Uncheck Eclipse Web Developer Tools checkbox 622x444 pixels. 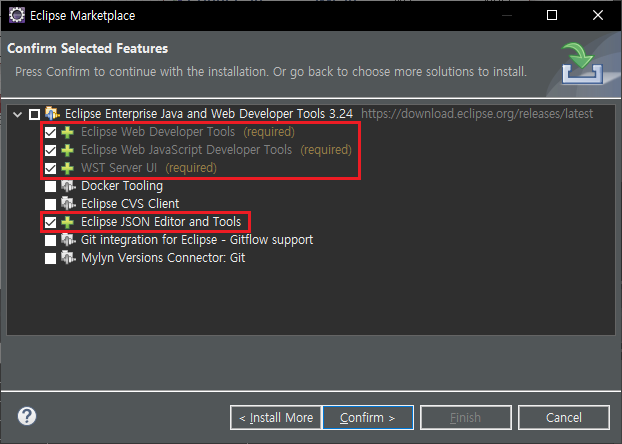50,132
